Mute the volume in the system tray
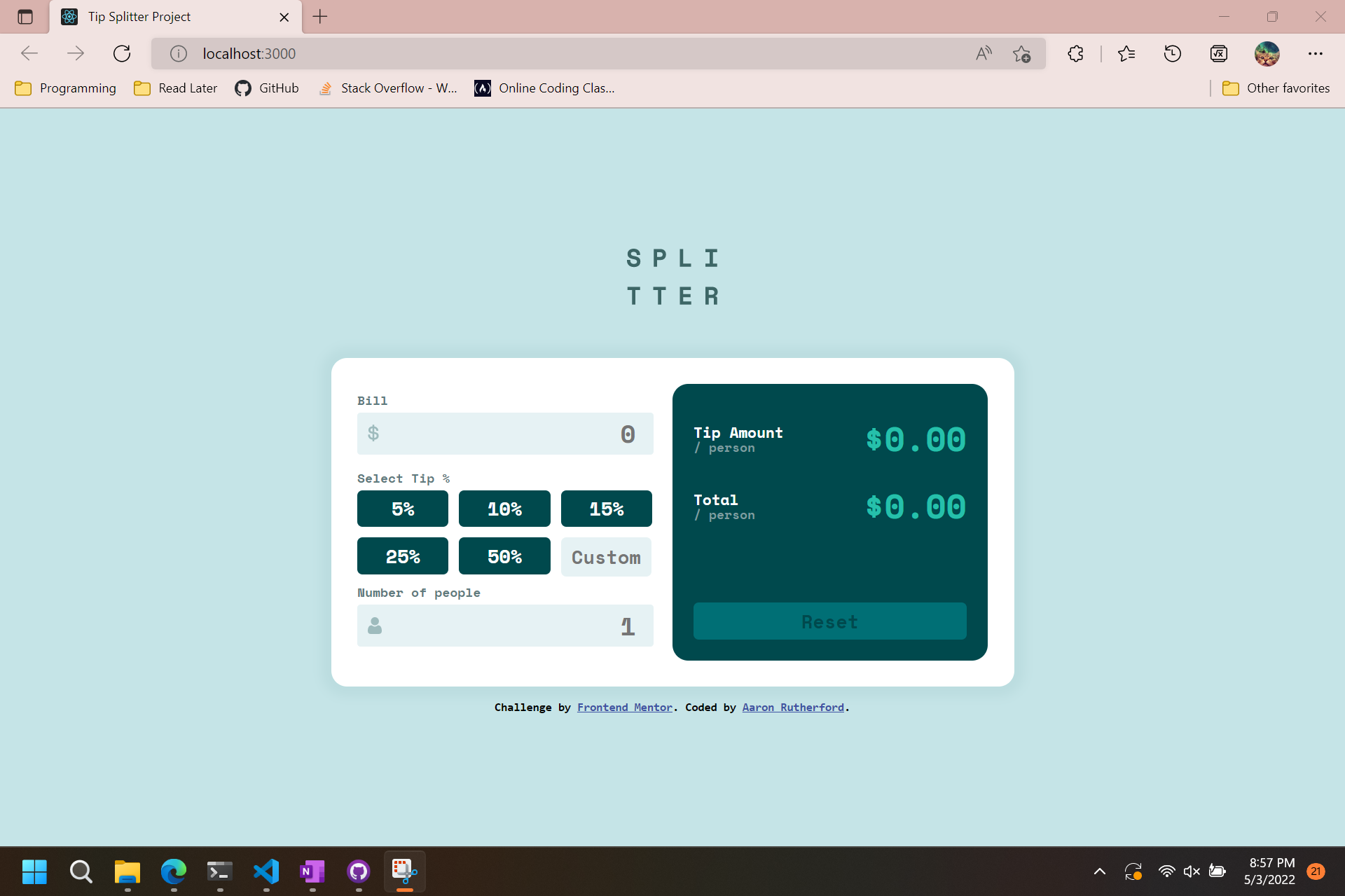Screen dimensions: 1345x896 1191,871
